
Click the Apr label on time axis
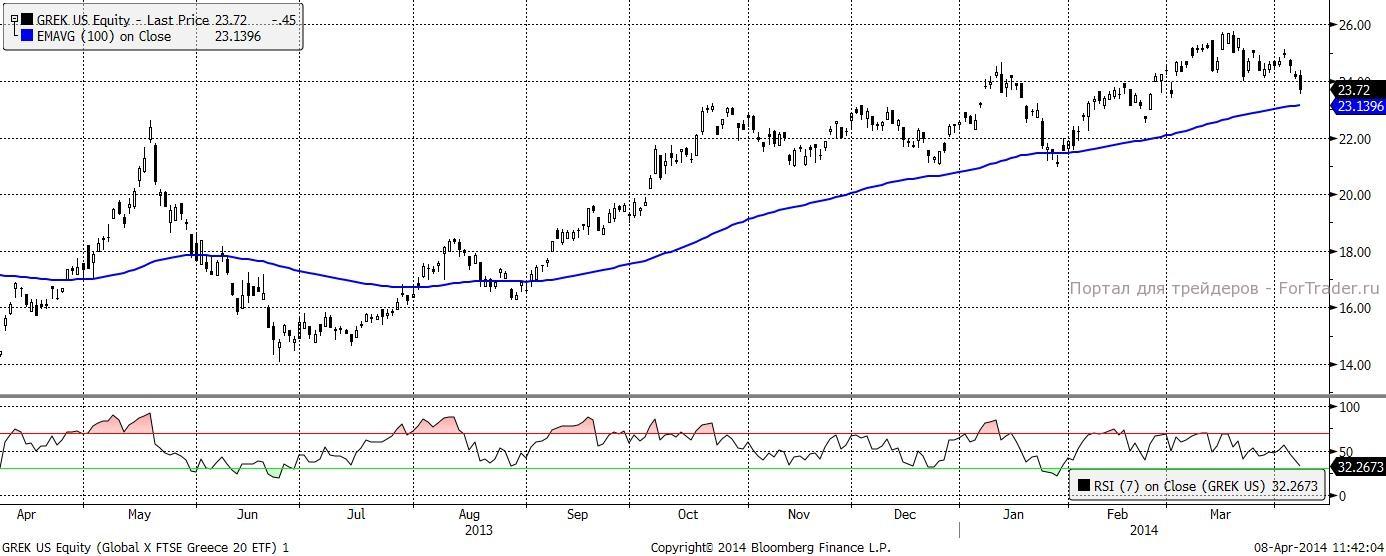click(x=27, y=515)
